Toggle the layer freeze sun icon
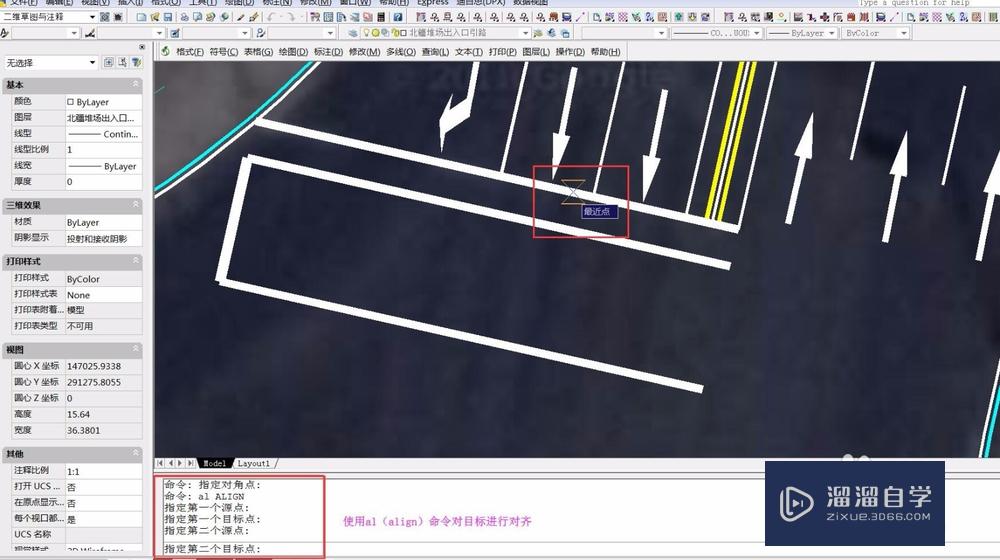1000x560 pixels. click(376, 33)
